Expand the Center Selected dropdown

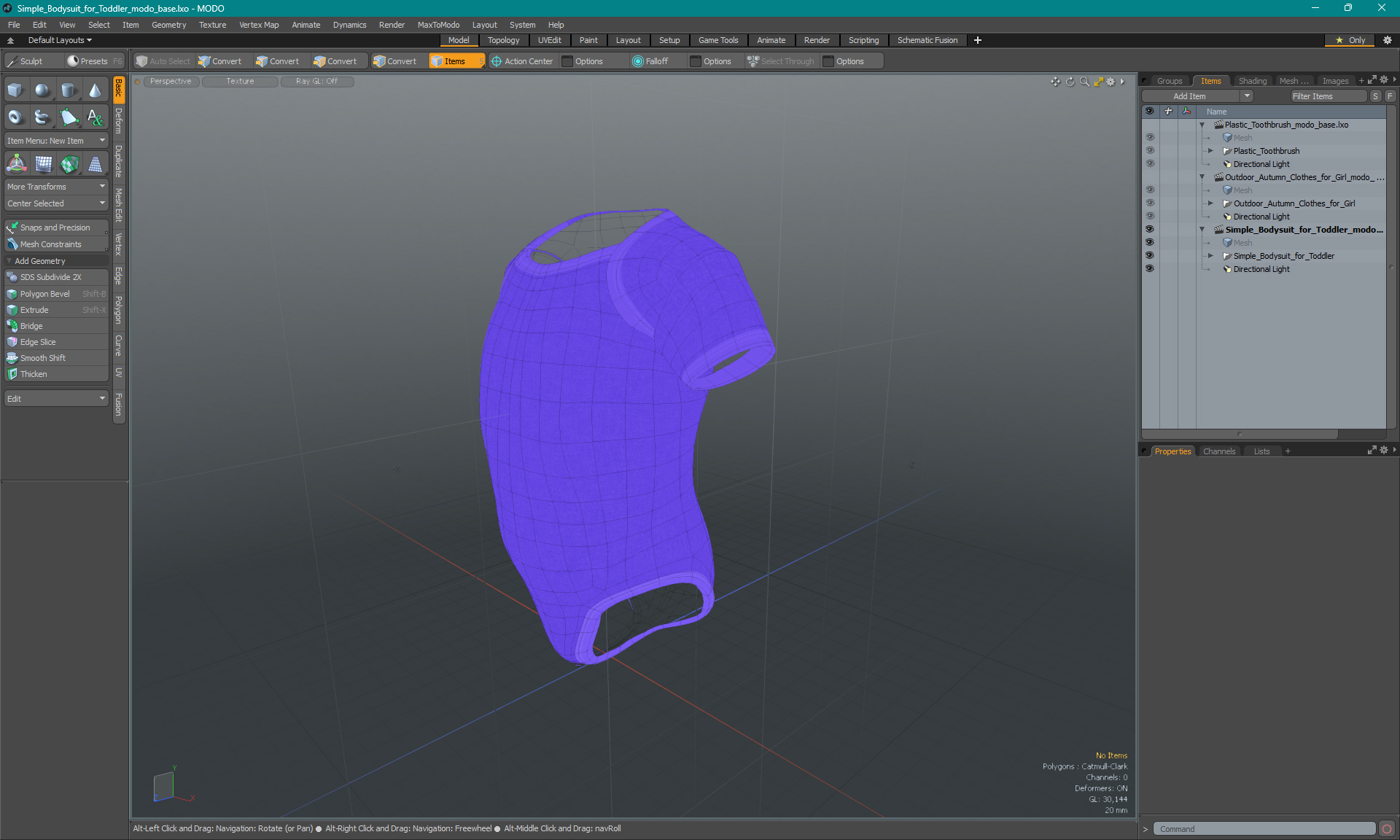(100, 203)
